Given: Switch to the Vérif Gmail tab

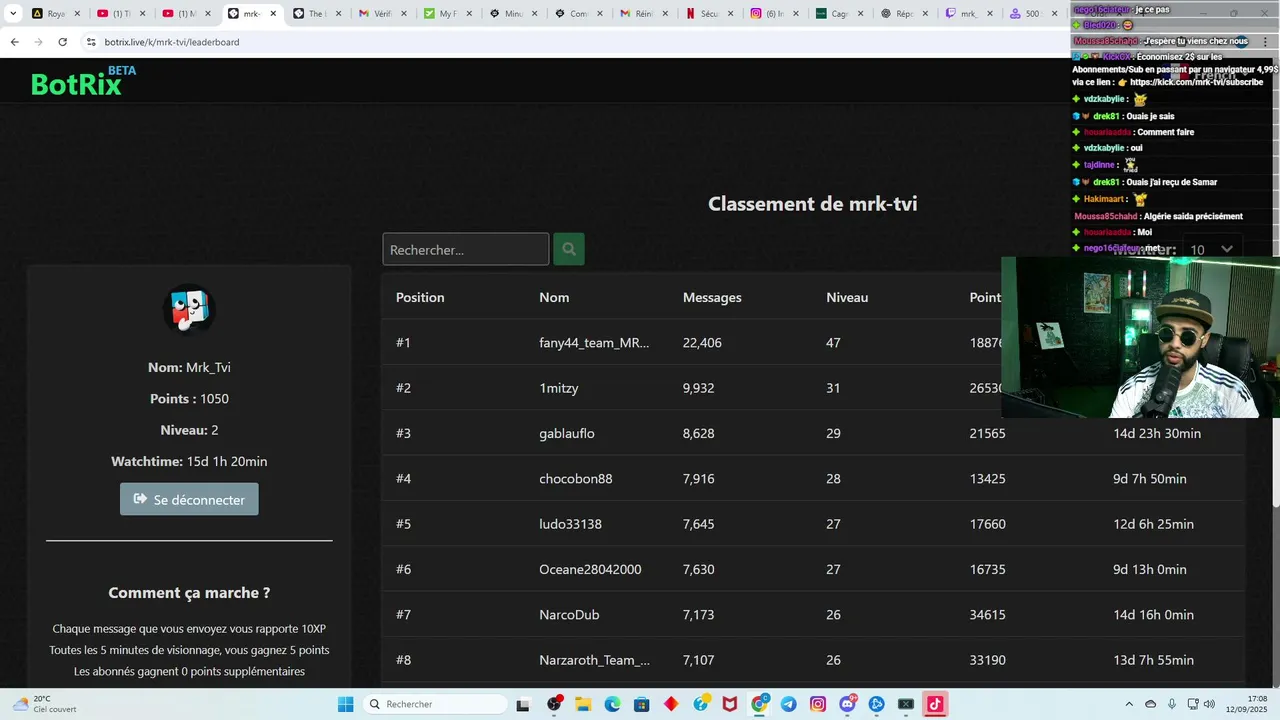Looking at the screenshot, I should pos(382,14).
